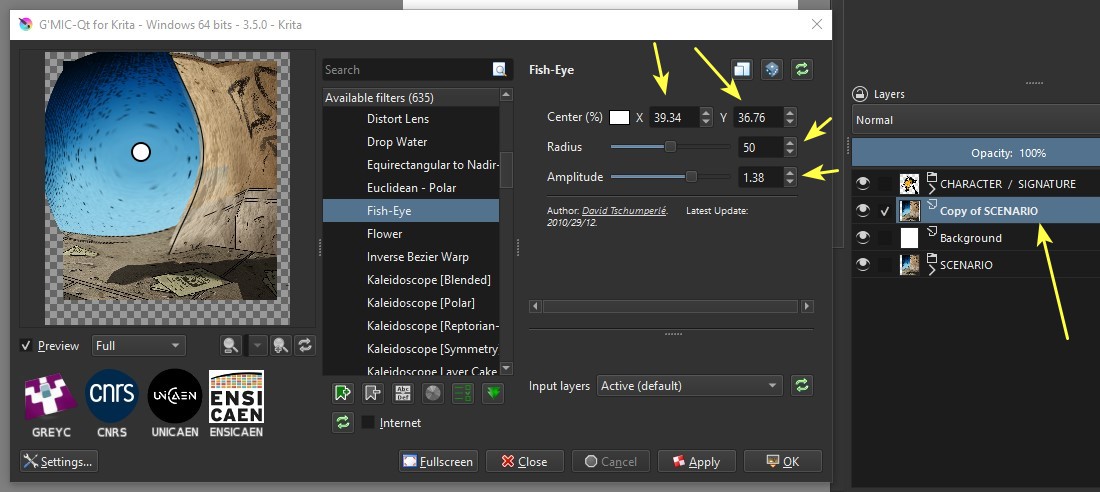
Task: Select Drop Water filter from list
Action: tap(397, 142)
